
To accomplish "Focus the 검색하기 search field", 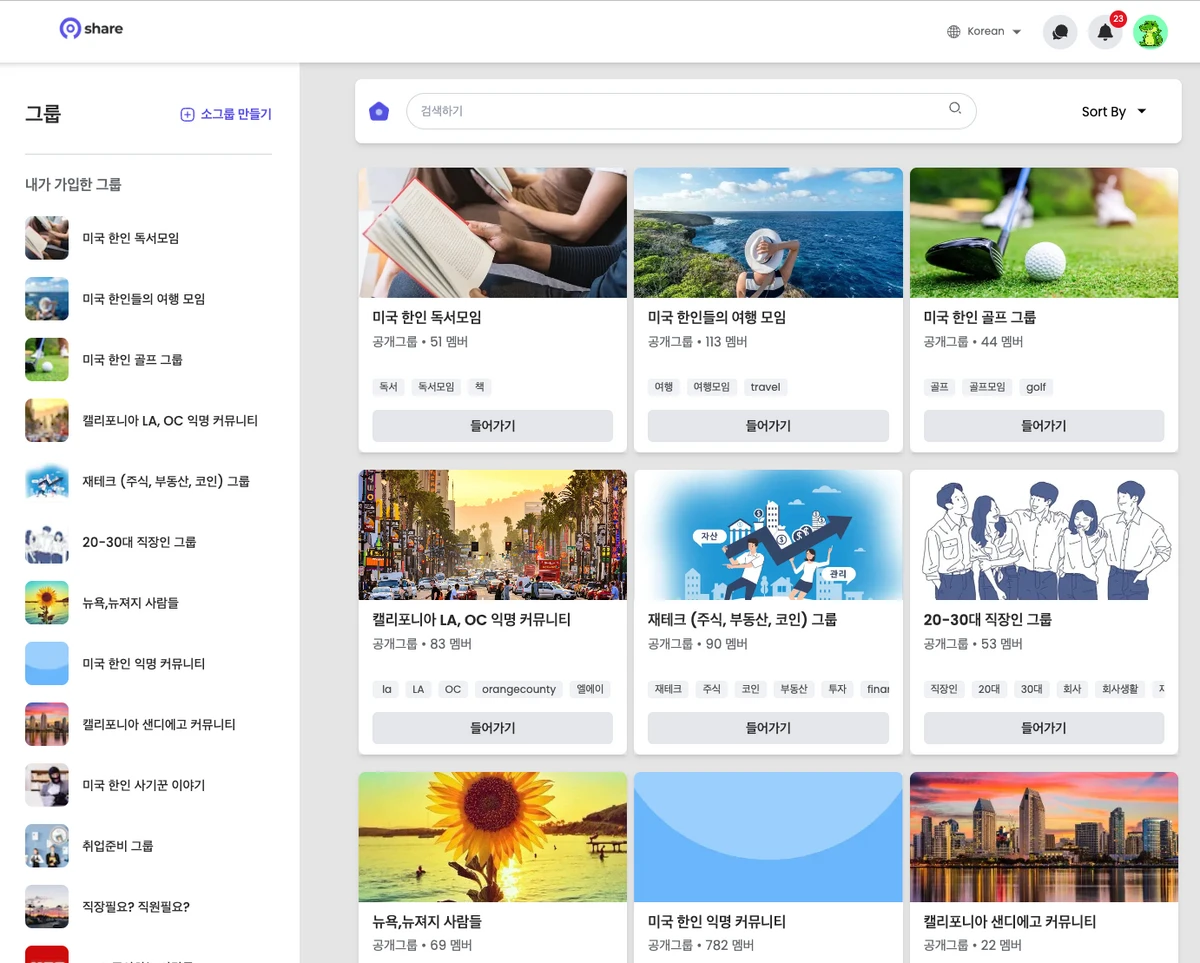I will pos(691,111).
